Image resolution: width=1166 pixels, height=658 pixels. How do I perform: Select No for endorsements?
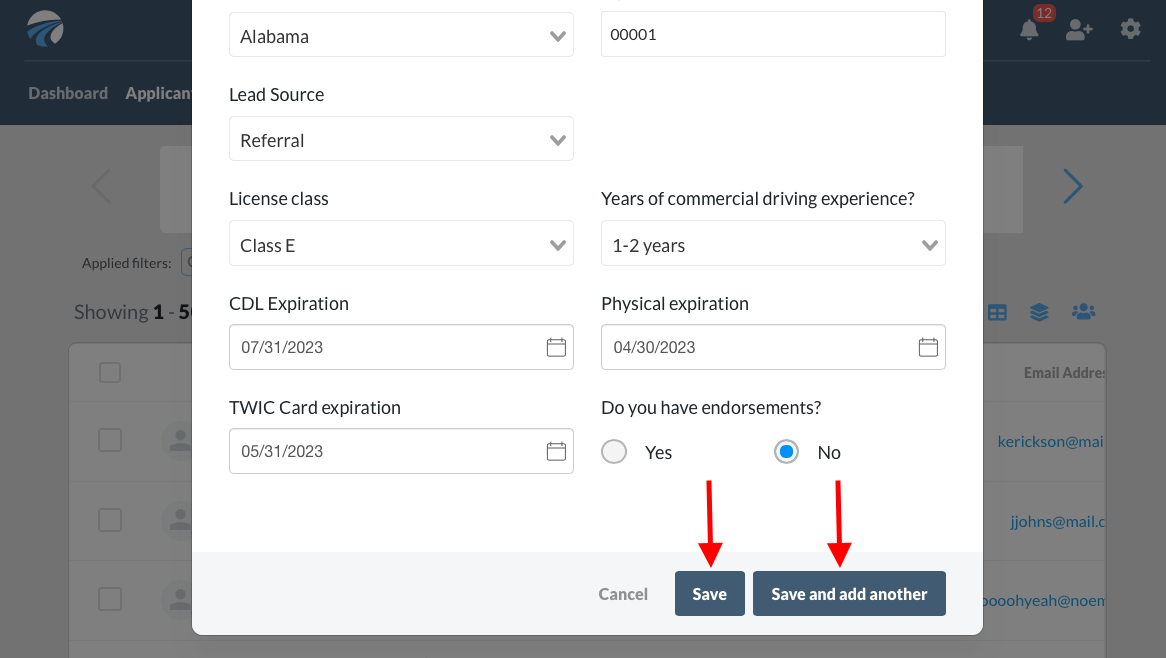(x=787, y=452)
